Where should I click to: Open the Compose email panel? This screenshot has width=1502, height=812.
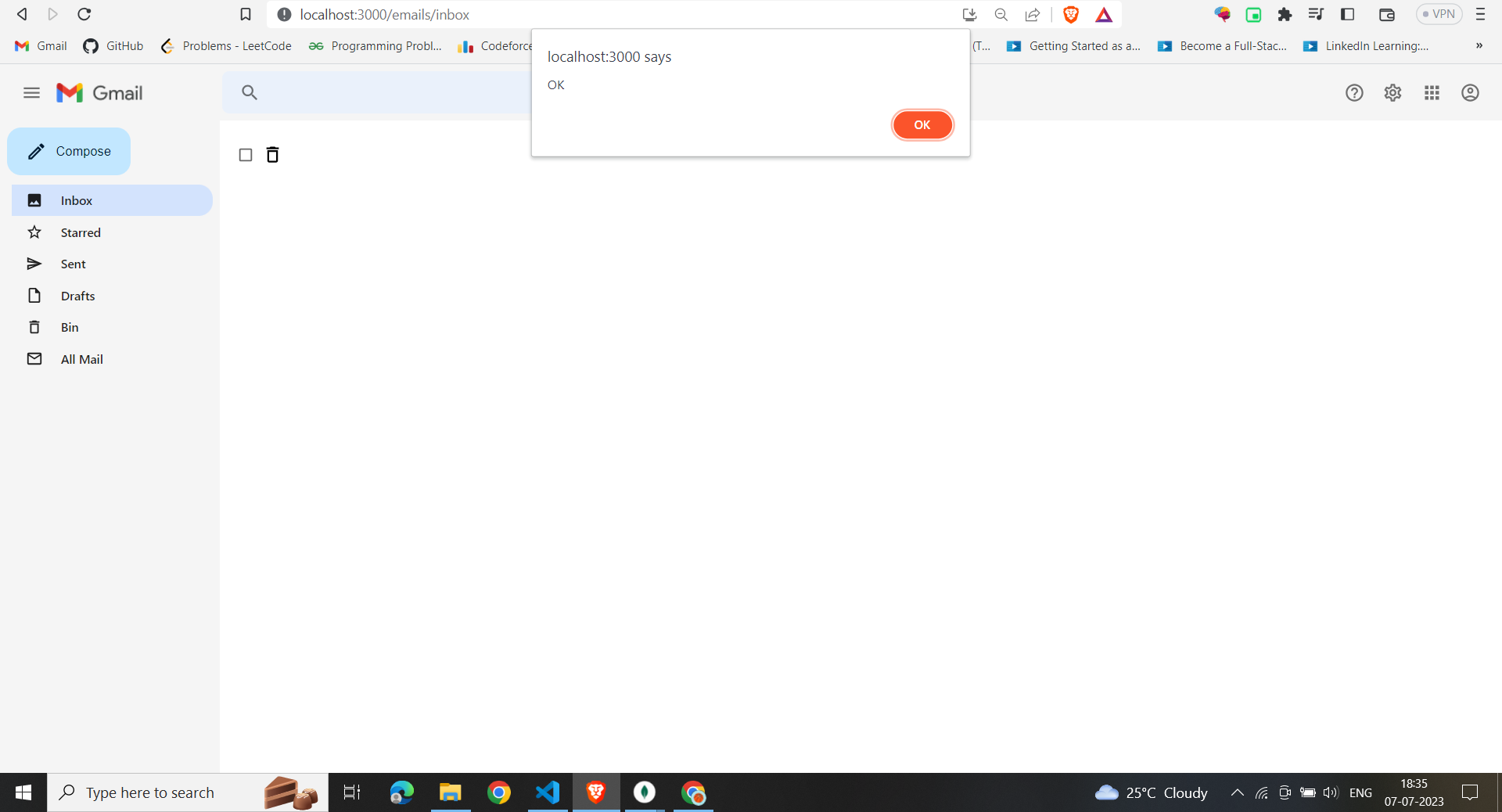69,151
